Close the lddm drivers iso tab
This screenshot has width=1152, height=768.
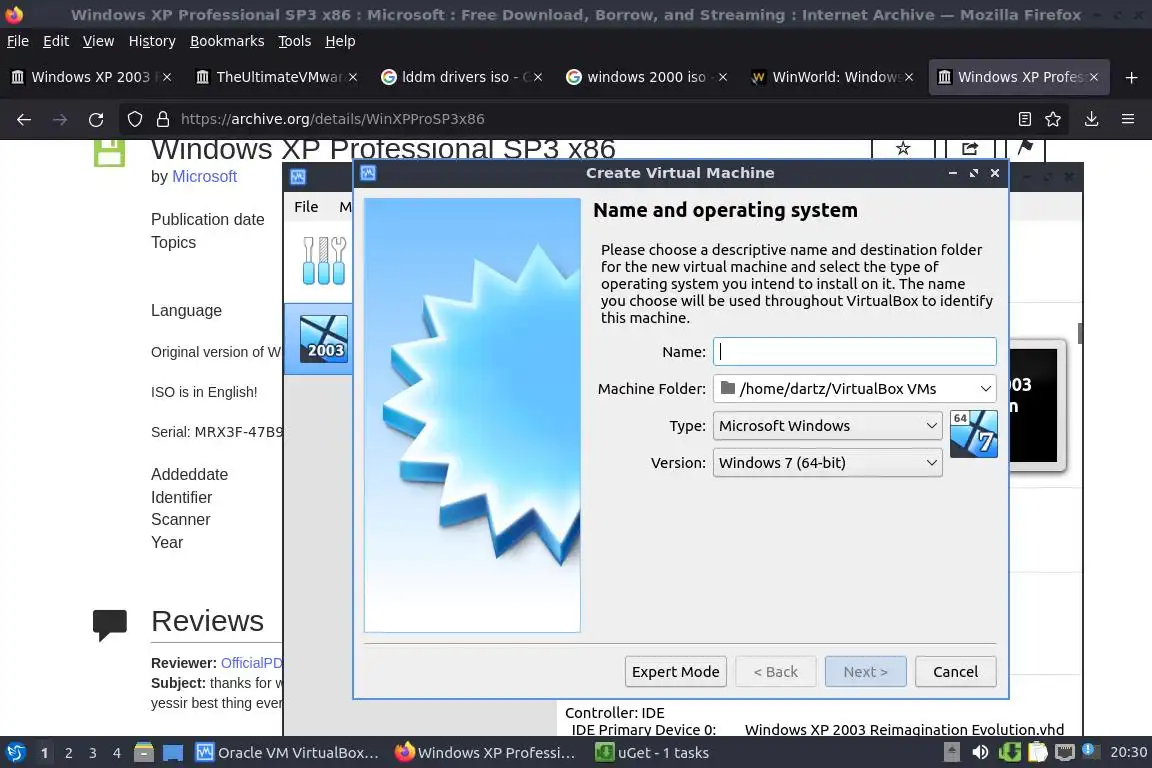[x=538, y=77]
